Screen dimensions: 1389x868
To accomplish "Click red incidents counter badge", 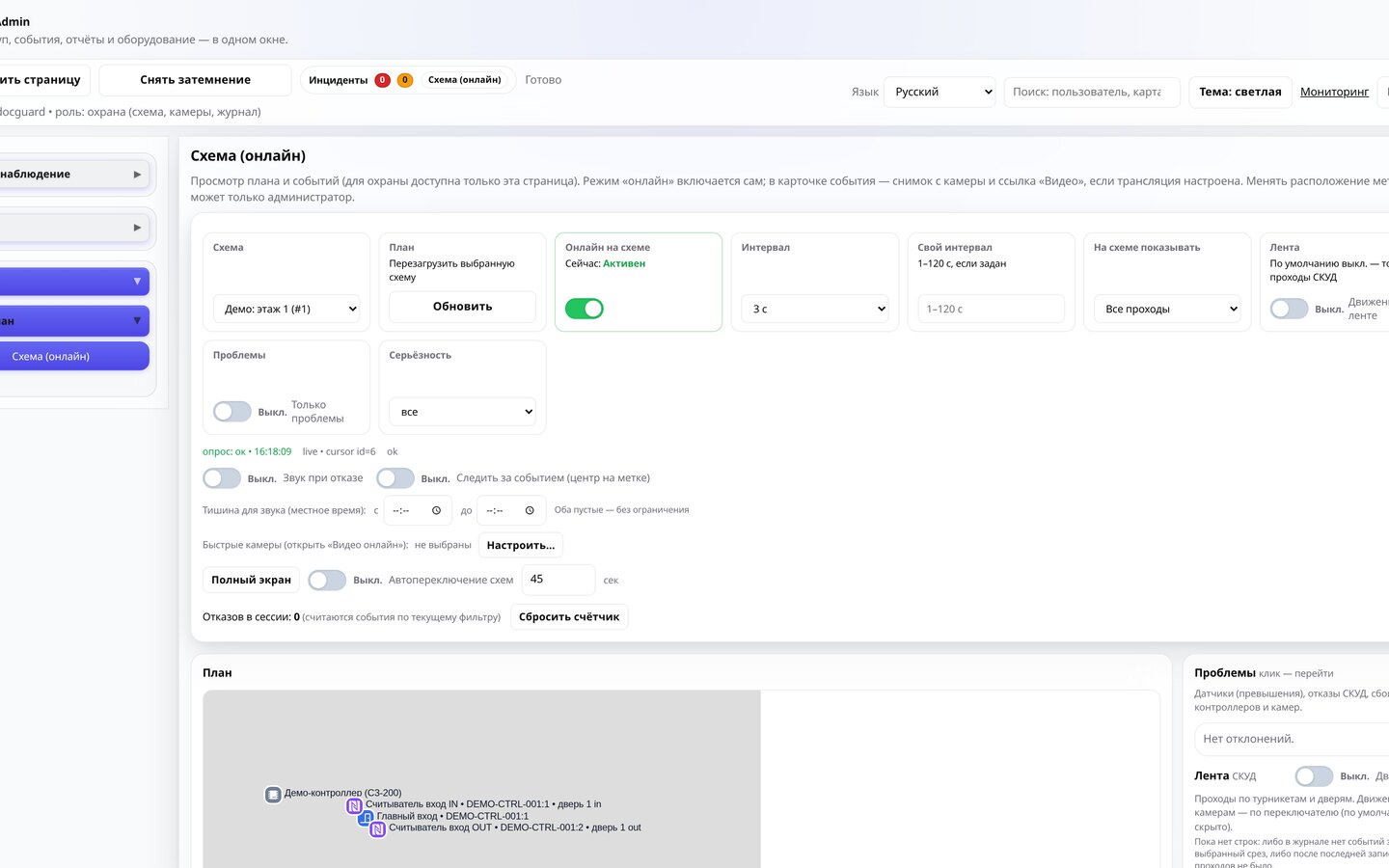I will click(x=382, y=80).
